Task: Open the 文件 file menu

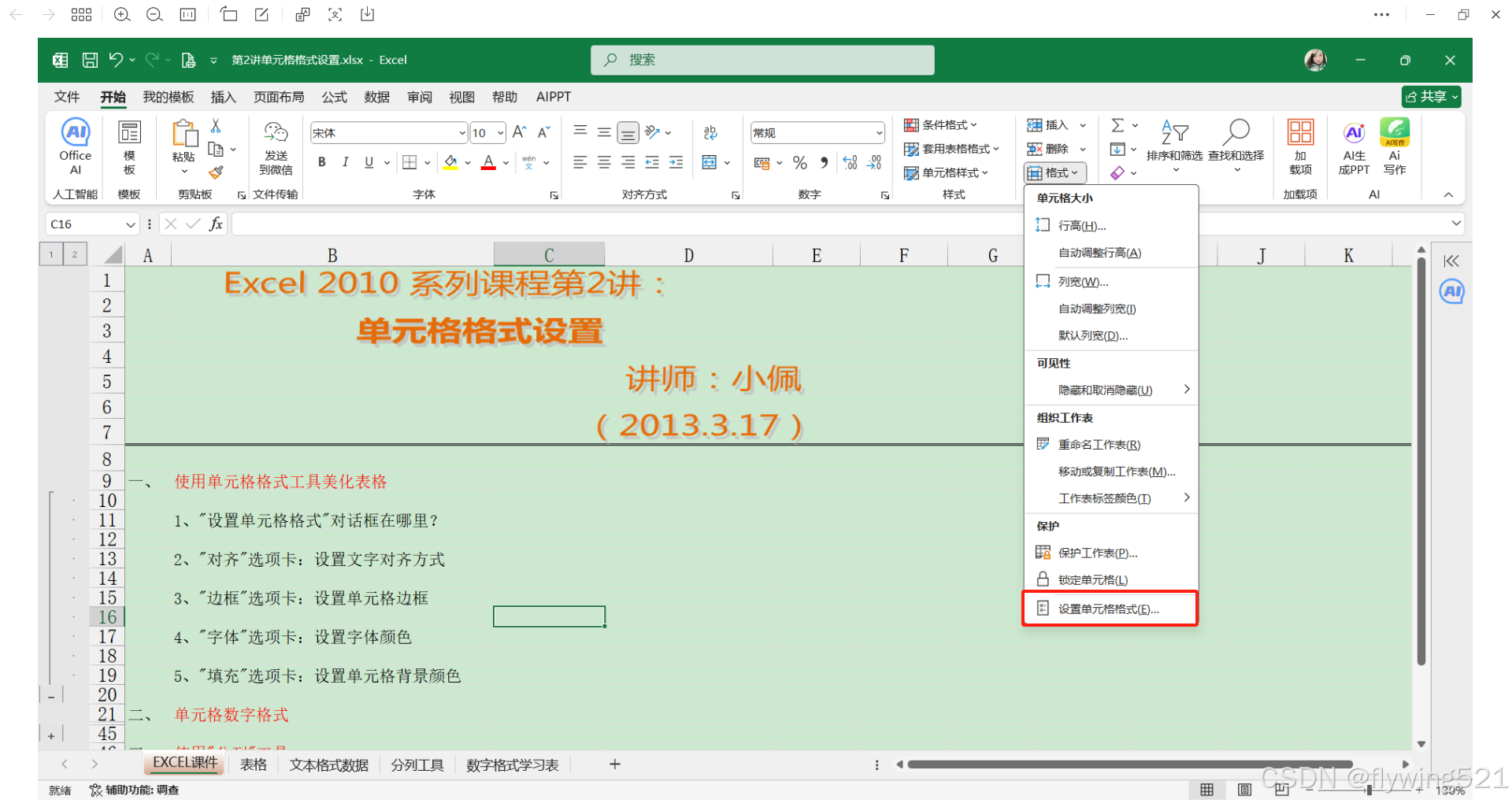Action: tap(67, 97)
